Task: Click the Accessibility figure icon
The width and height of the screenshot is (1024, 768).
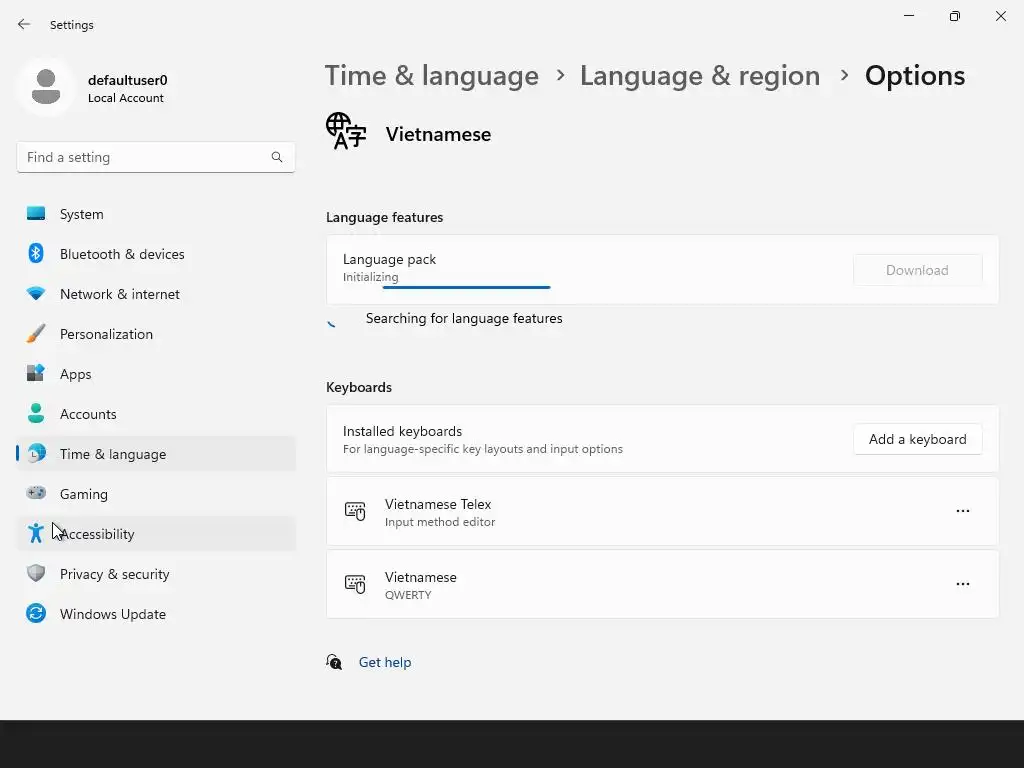Action: (x=36, y=533)
